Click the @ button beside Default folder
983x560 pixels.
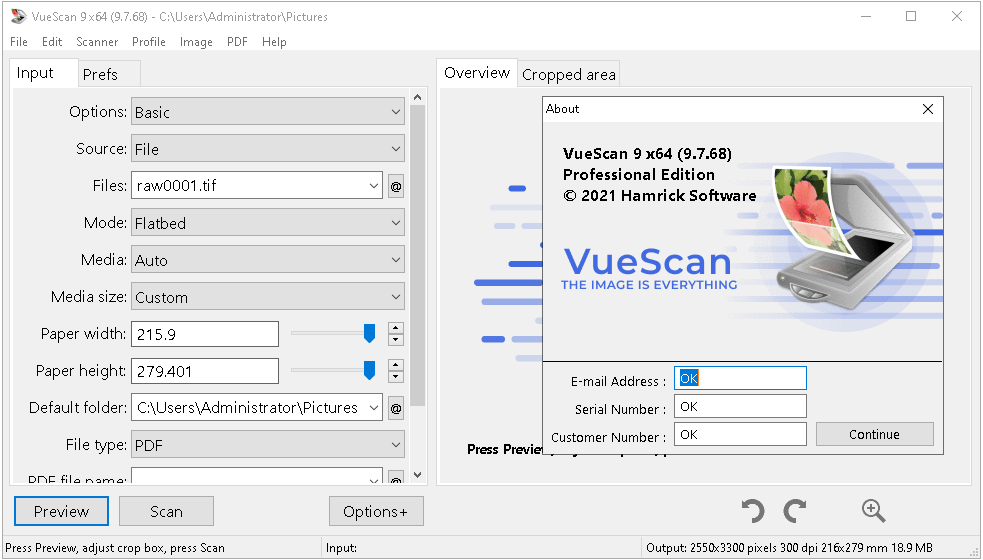pos(396,408)
